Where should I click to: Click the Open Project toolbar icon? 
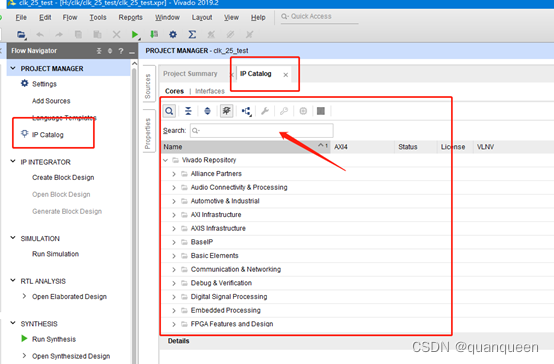tap(21, 34)
